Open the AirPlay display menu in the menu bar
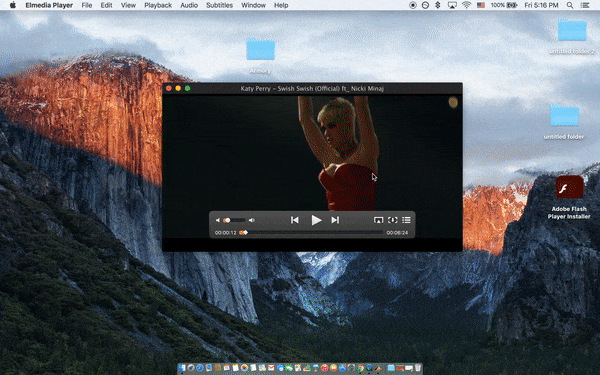 tap(452, 5)
